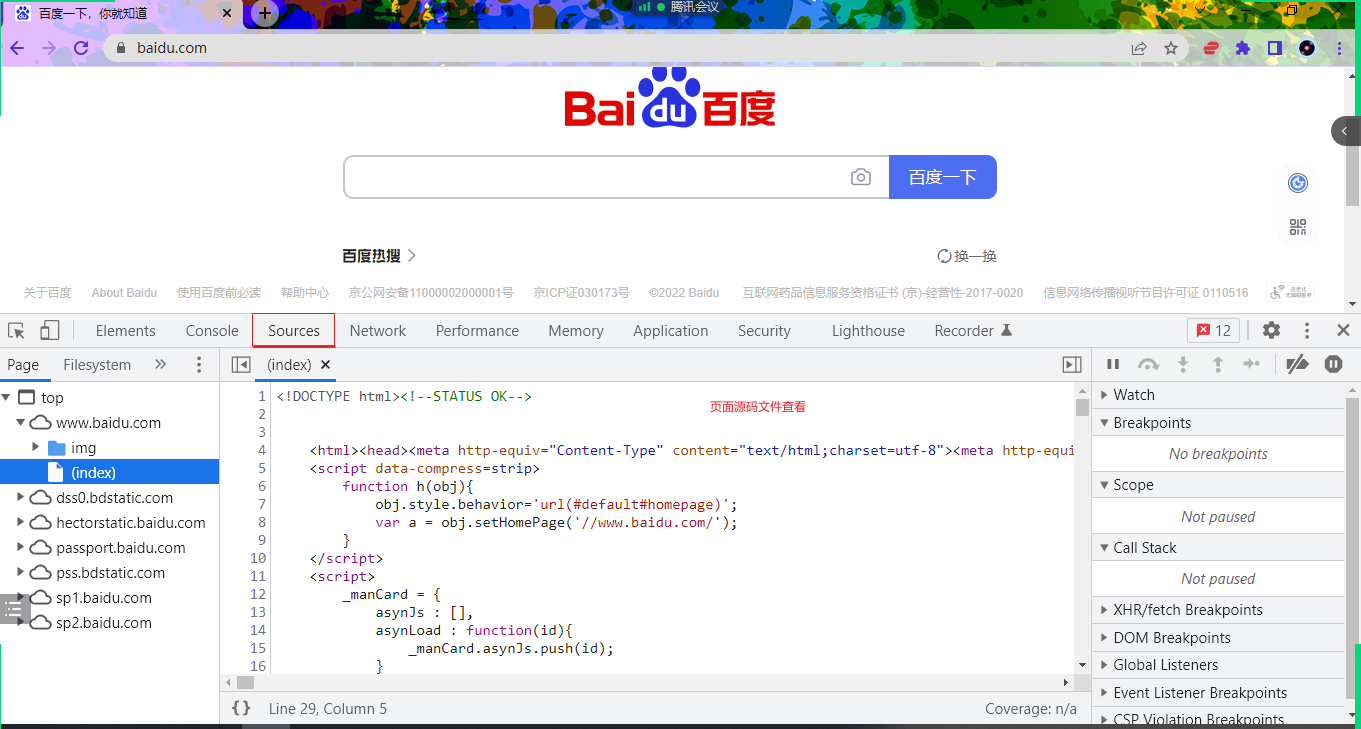Close the (index) file tab

click(325, 365)
